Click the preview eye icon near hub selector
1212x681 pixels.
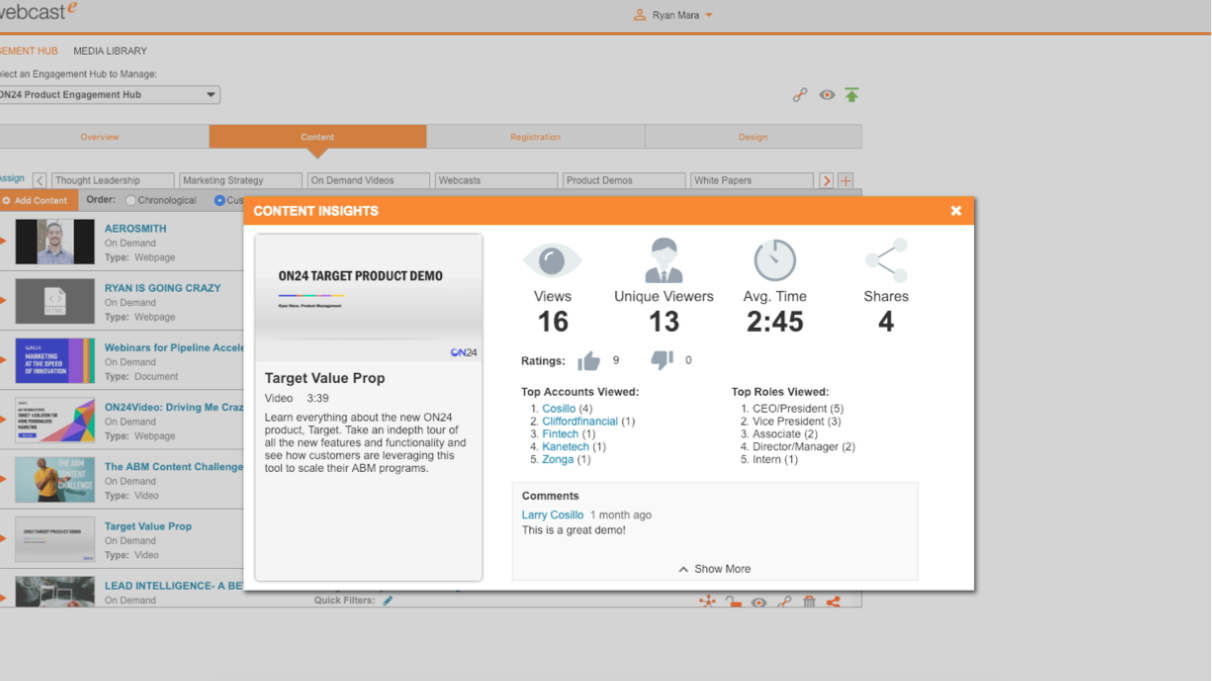coord(827,95)
